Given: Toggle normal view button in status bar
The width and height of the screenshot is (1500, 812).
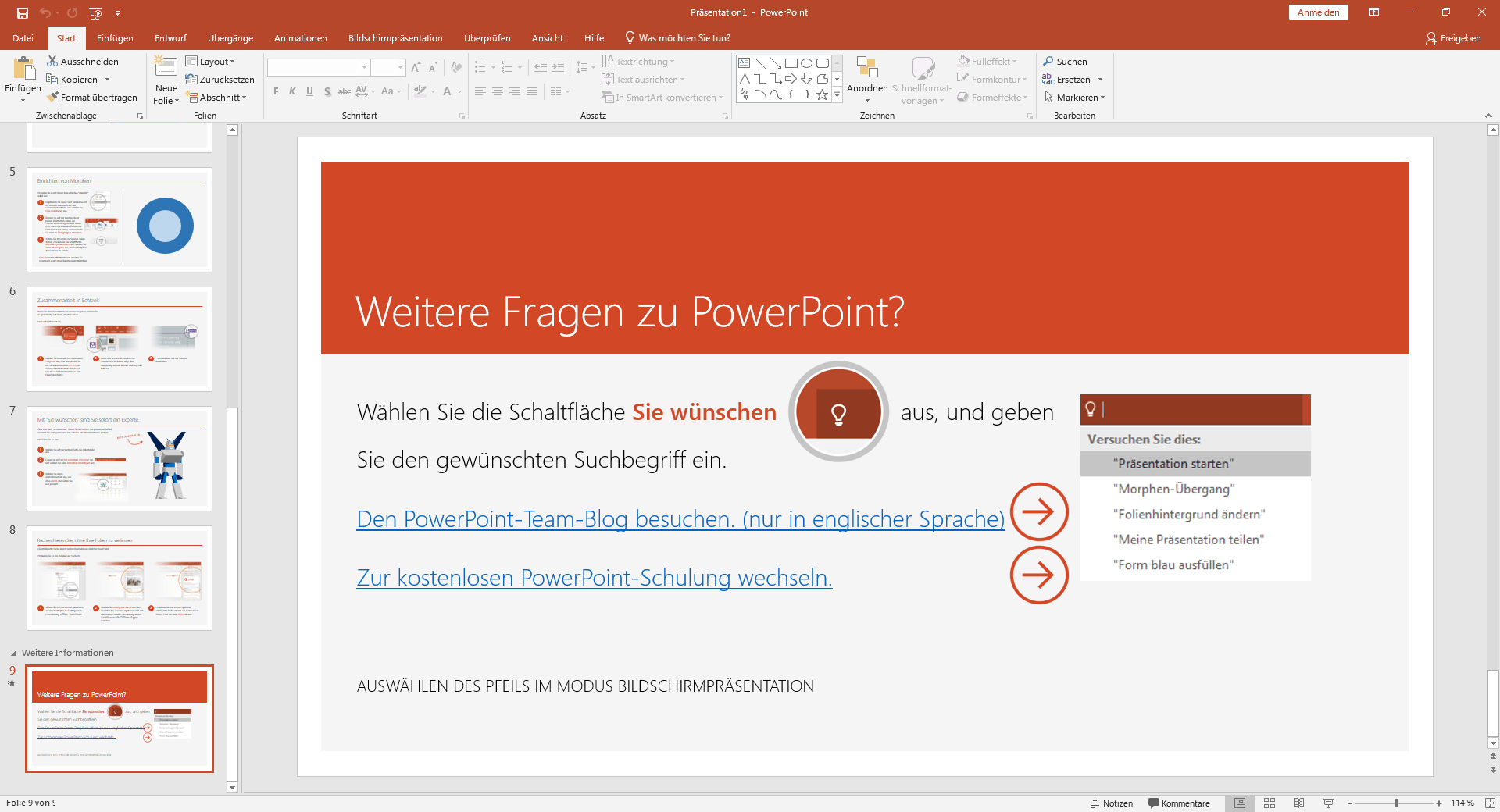Looking at the screenshot, I should (1240, 803).
